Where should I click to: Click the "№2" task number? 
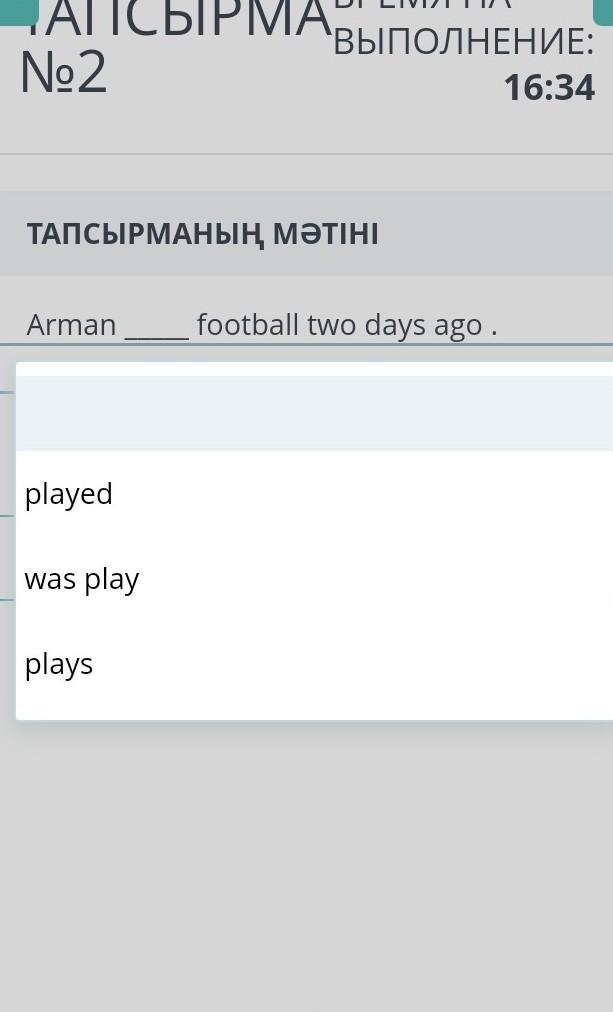click(63, 72)
